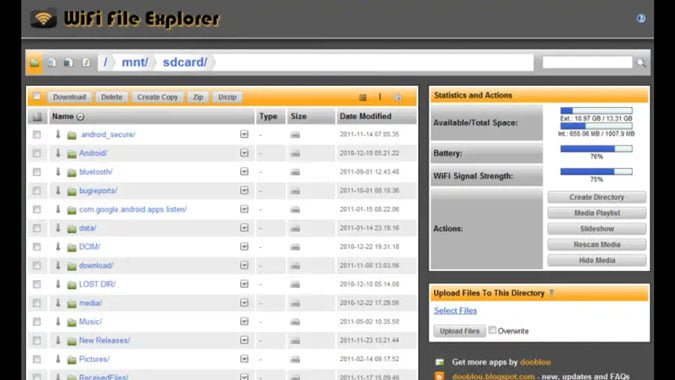
Task: Download arrow icon for media folder
Action: (58, 303)
